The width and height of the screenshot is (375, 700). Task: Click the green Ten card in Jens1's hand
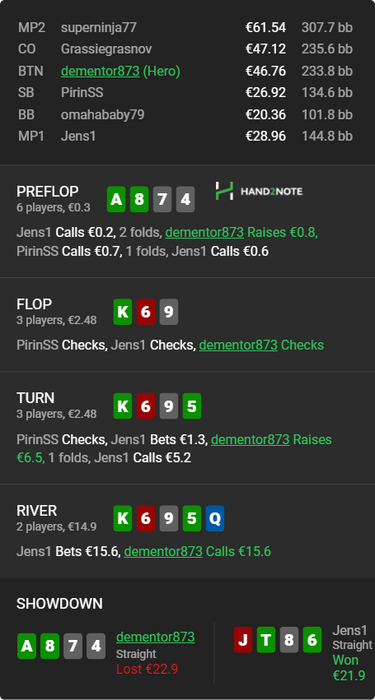pos(266,640)
